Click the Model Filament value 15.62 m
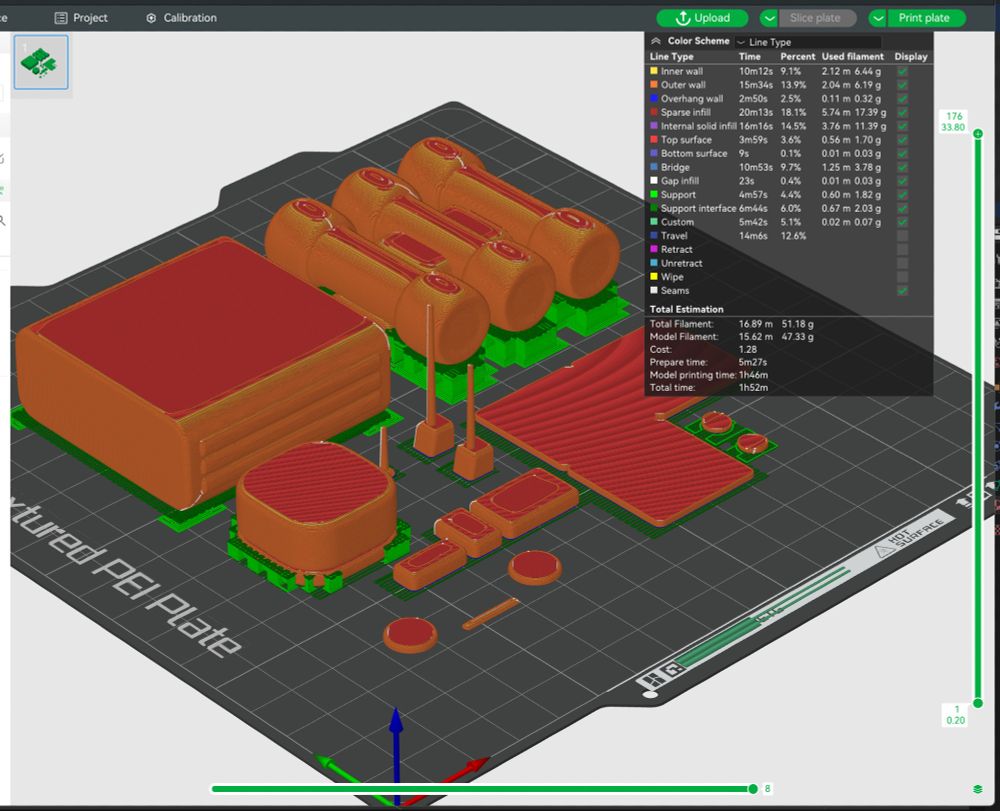Screen dimensions: 1000x811 (756, 337)
